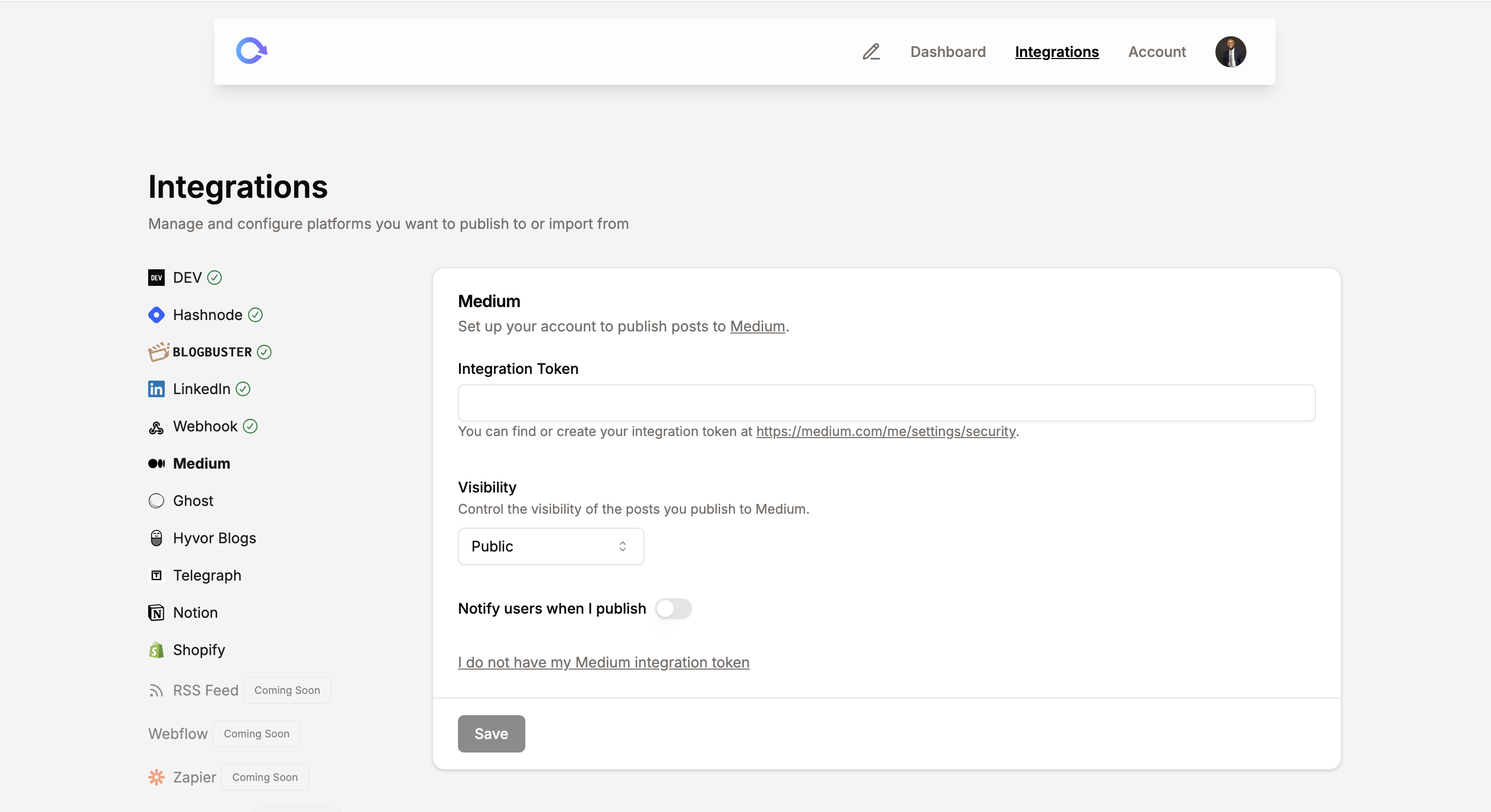Click the Webhook connected checkmark

(250, 427)
